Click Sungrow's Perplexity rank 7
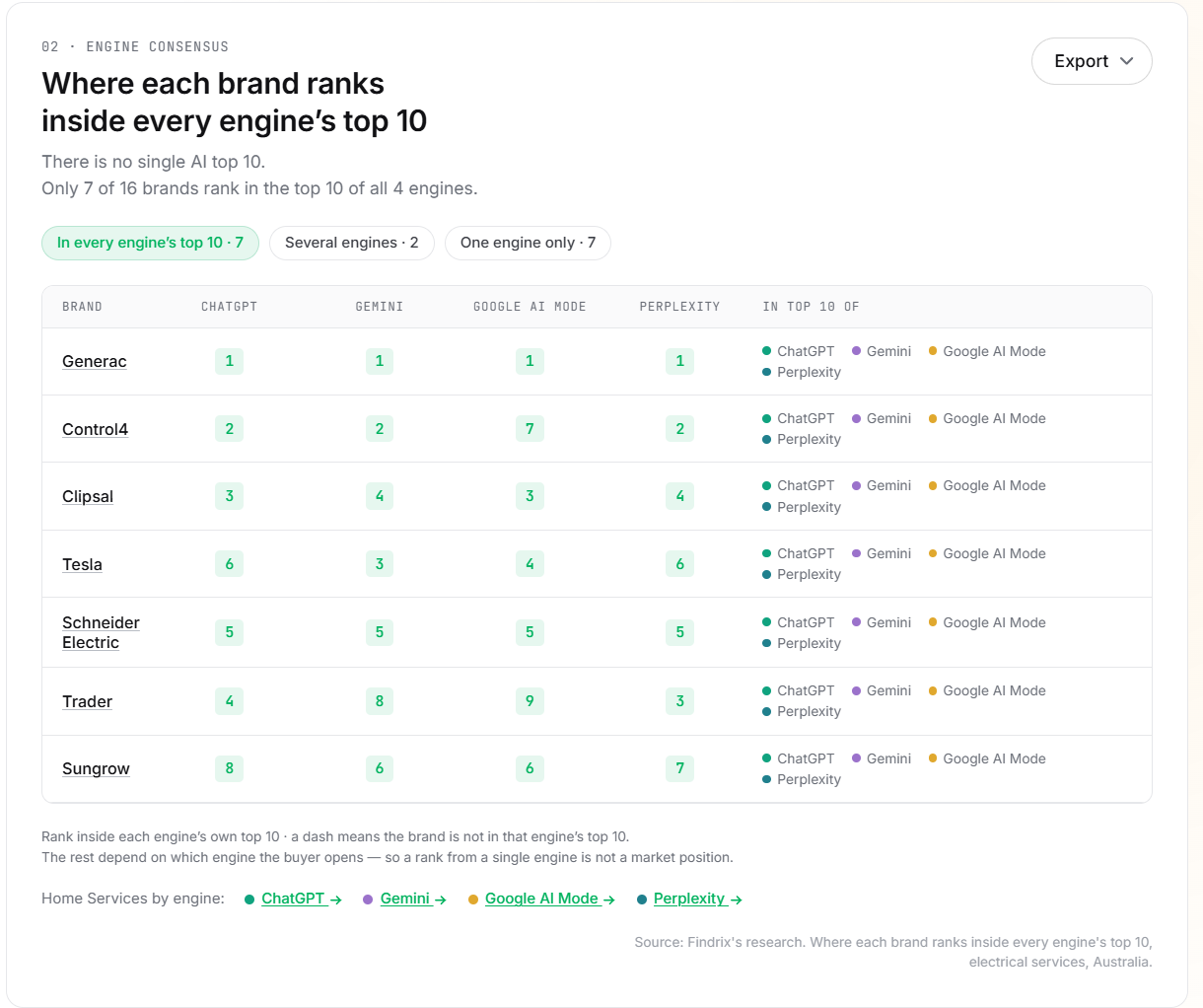 [679, 768]
